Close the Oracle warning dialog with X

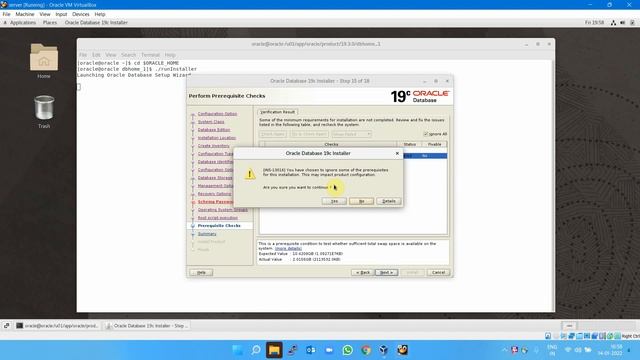click(x=397, y=153)
